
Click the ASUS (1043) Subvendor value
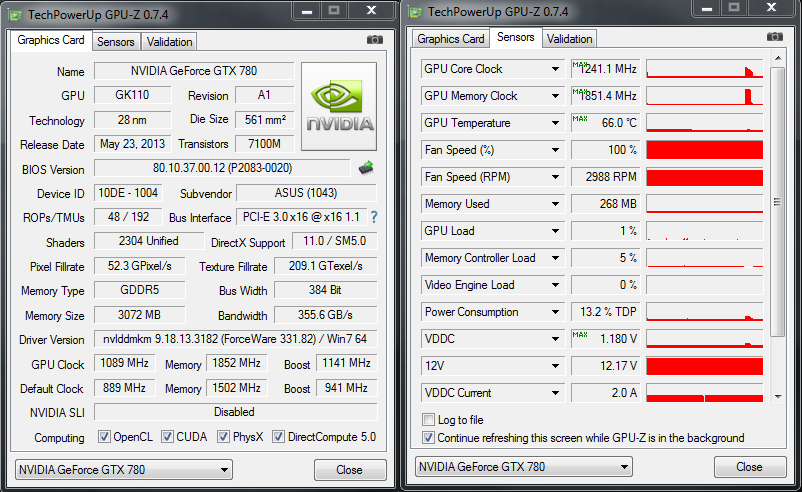tap(306, 193)
